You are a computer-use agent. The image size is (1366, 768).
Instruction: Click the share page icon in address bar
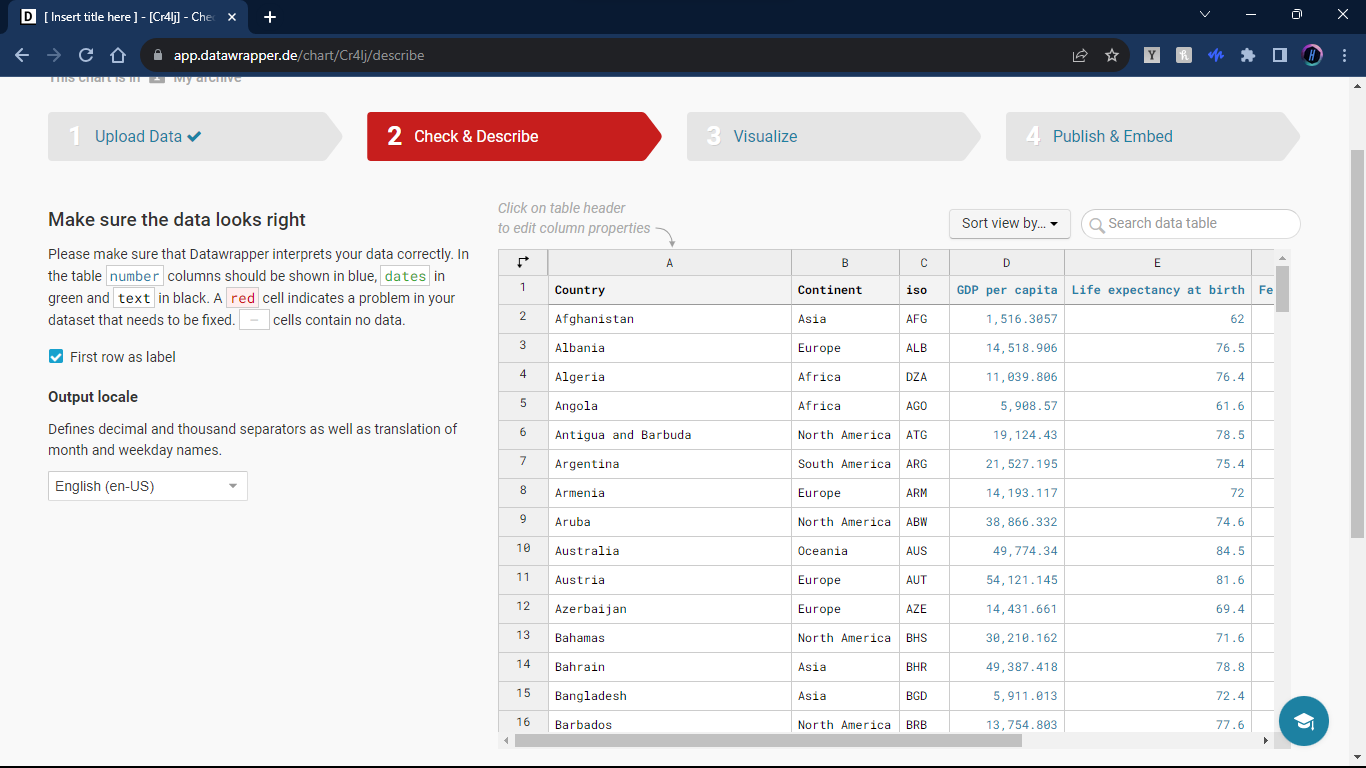coord(1080,55)
